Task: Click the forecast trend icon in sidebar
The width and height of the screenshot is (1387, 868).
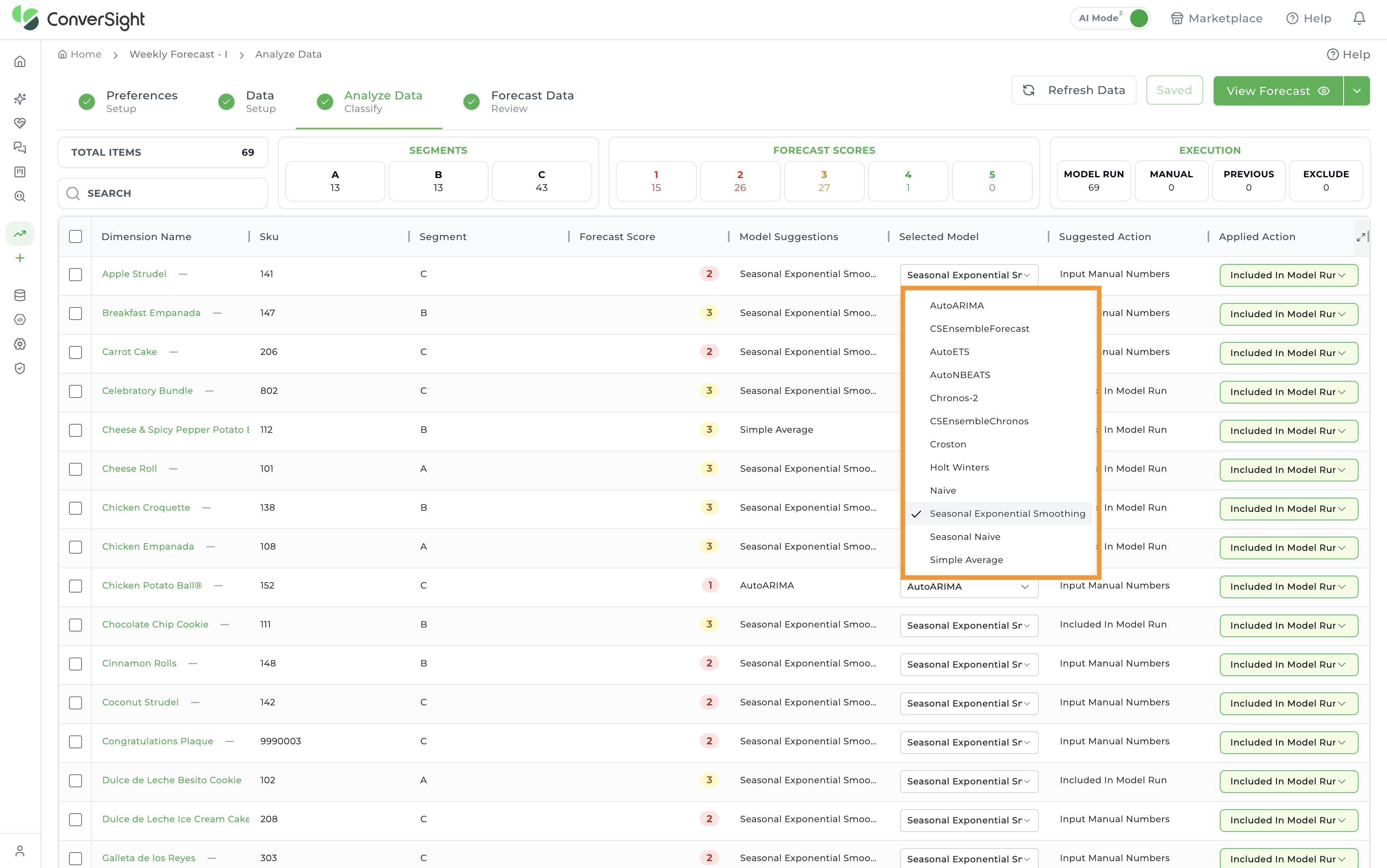Action: click(x=20, y=234)
